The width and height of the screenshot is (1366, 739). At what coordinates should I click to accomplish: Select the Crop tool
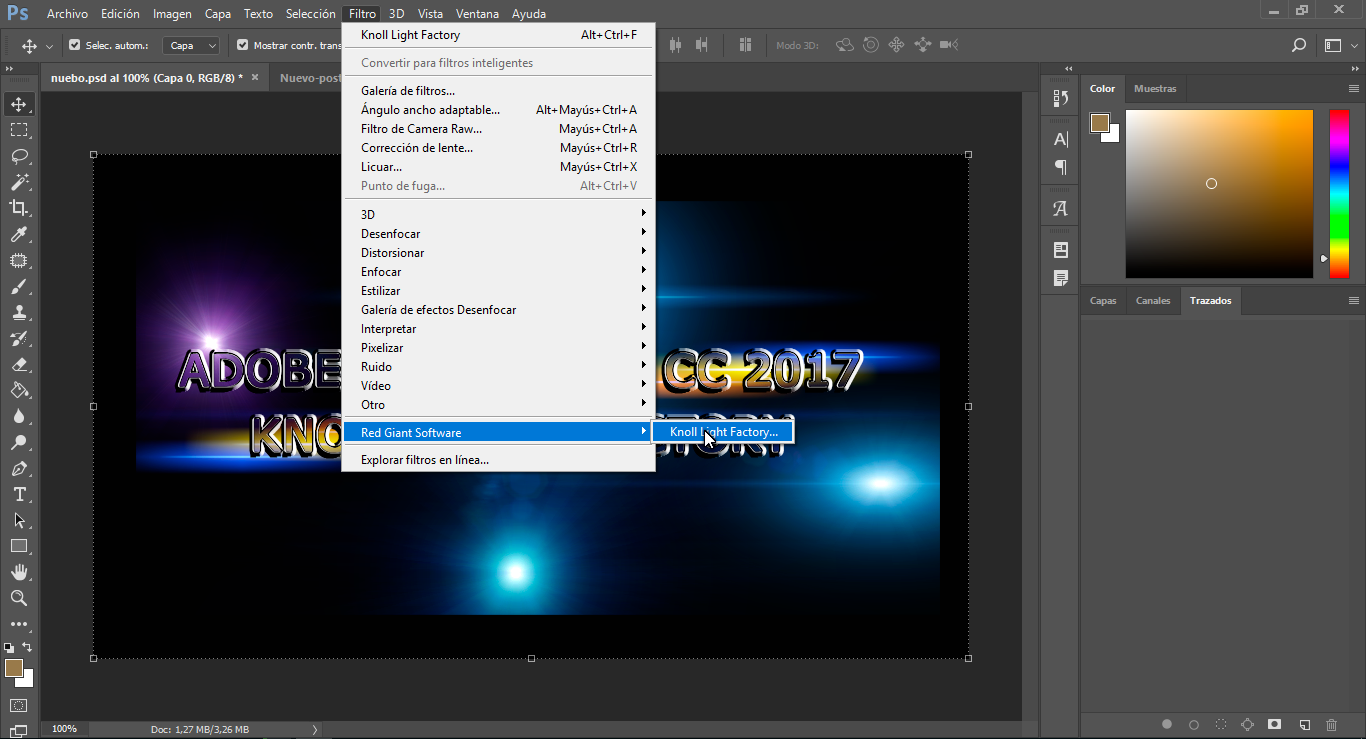19,208
